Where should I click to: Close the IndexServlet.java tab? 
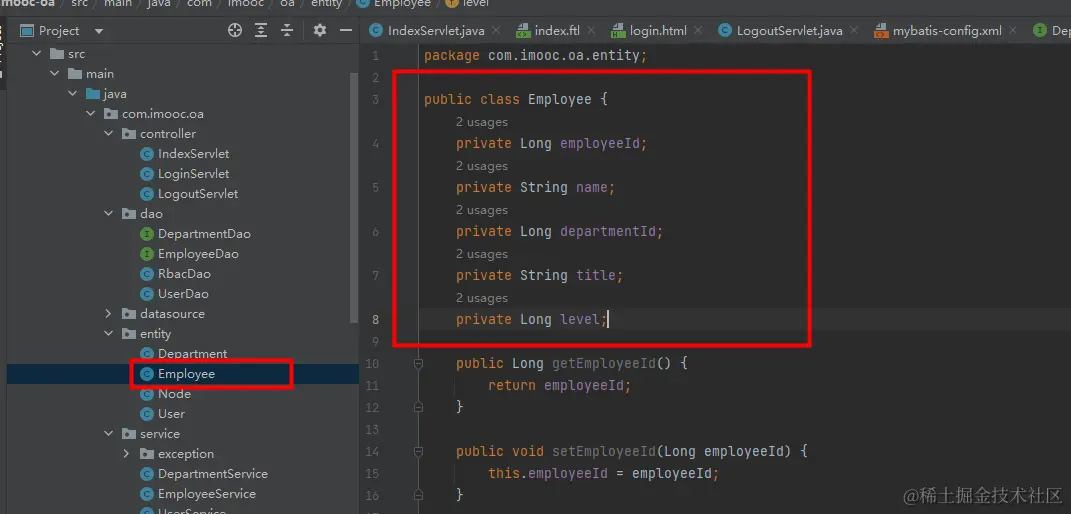point(496,31)
